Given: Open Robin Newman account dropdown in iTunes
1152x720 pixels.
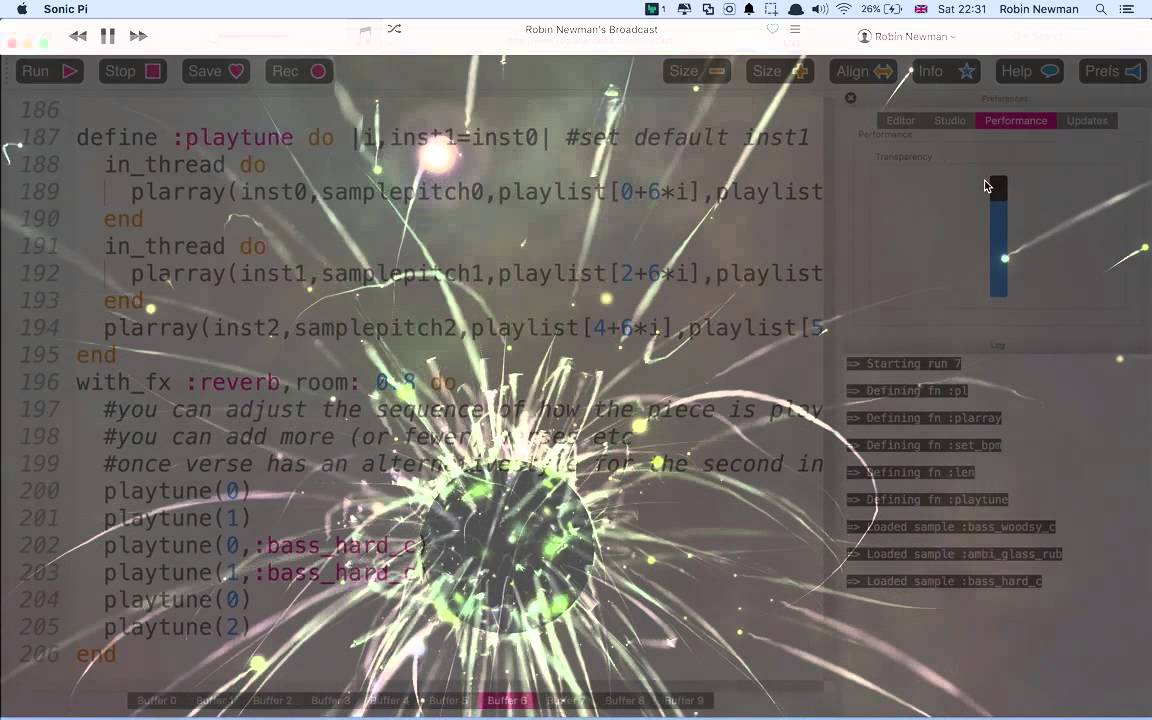Looking at the screenshot, I should point(907,36).
